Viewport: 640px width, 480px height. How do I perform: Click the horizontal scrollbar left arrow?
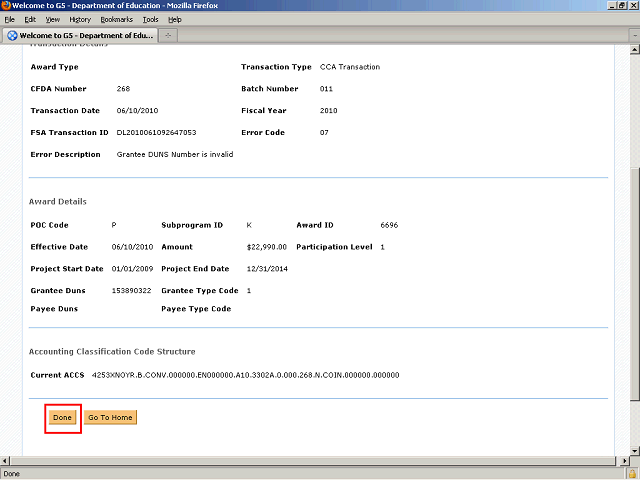(x=4, y=461)
